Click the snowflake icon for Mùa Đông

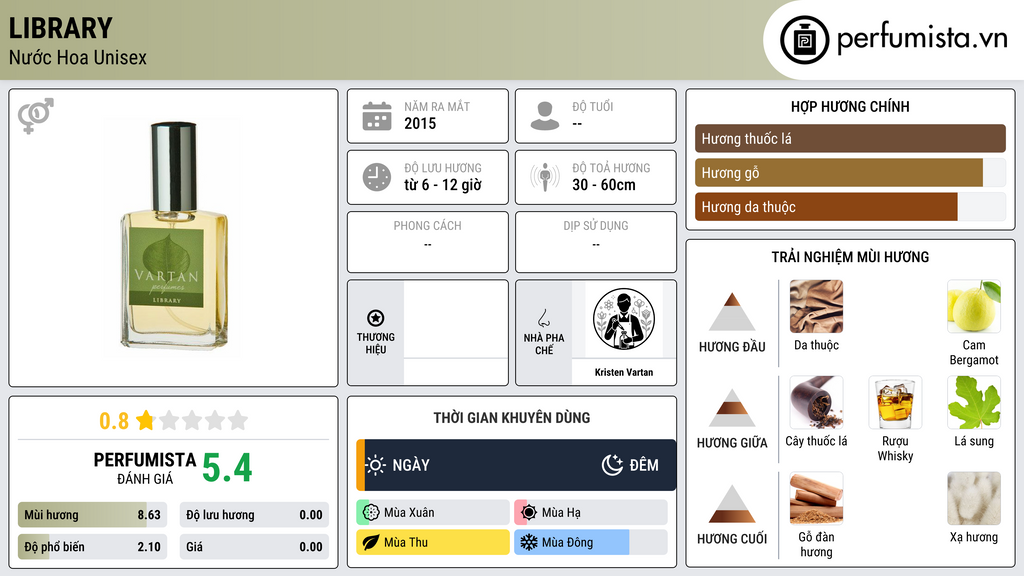528,542
